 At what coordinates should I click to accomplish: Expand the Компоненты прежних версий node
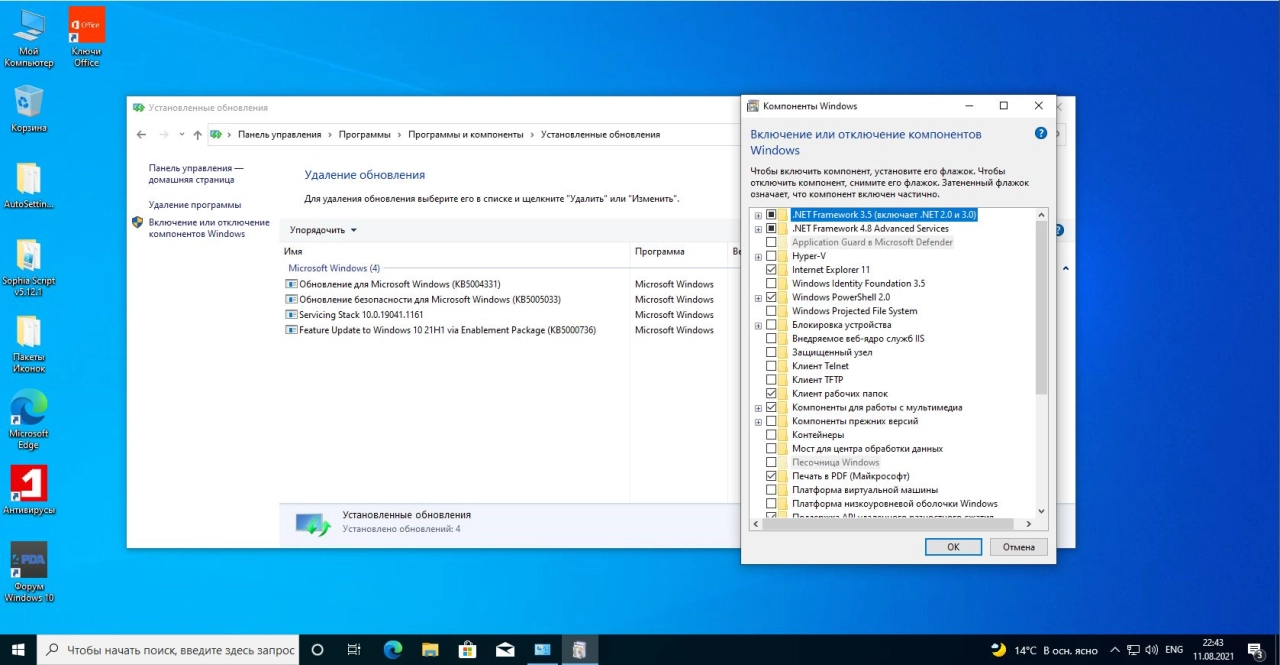[x=758, y=421]
